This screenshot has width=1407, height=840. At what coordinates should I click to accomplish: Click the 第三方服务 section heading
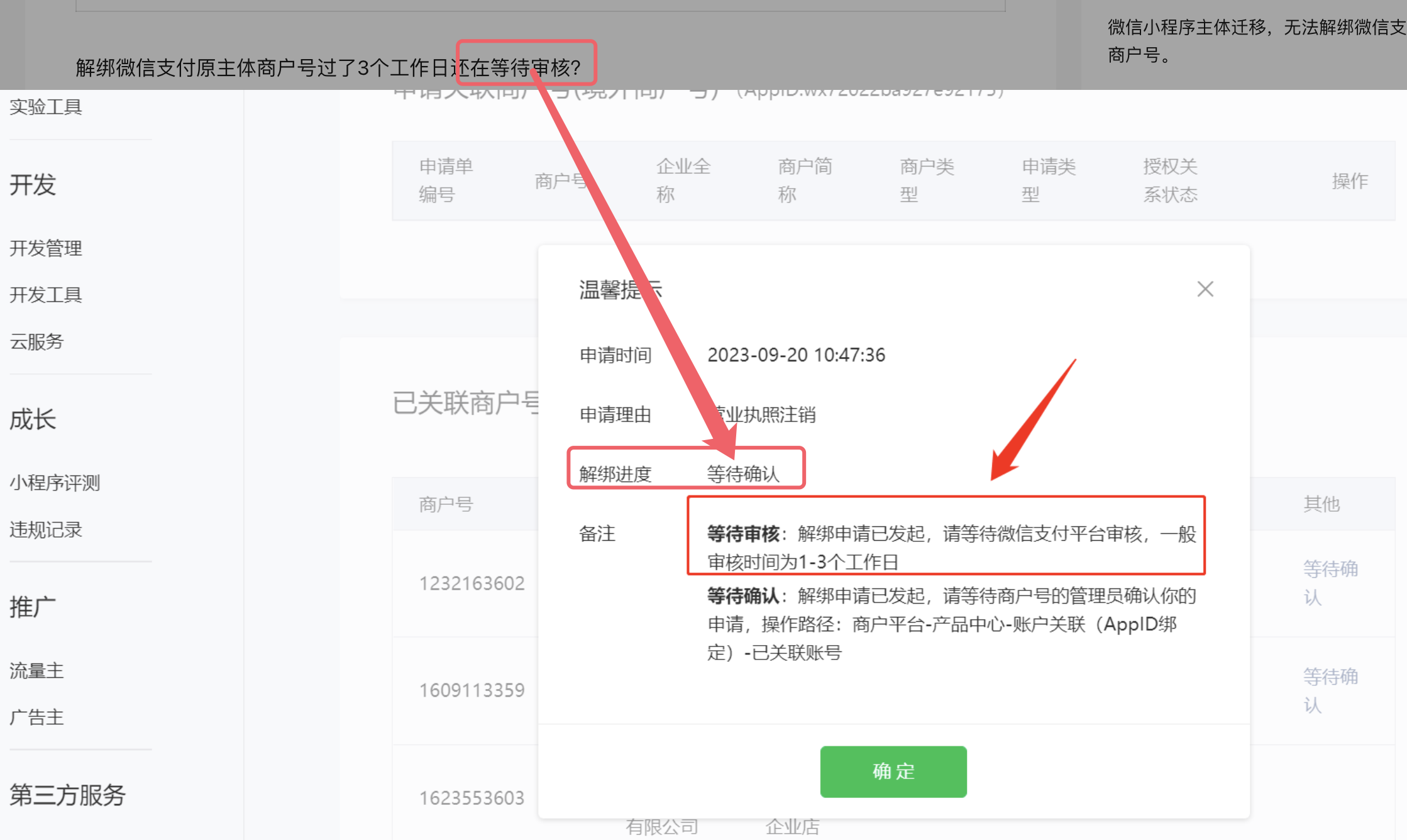point(67,795)
